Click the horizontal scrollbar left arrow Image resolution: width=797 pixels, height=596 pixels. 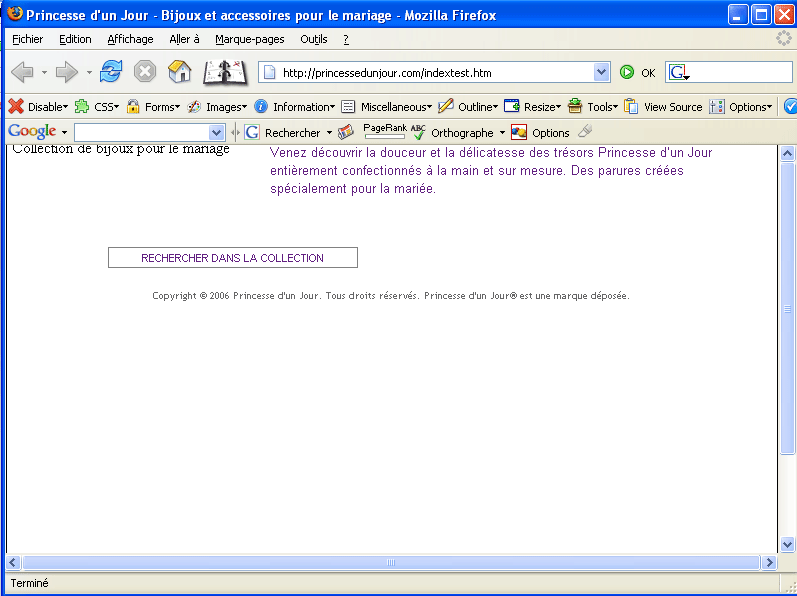point(13,562)
